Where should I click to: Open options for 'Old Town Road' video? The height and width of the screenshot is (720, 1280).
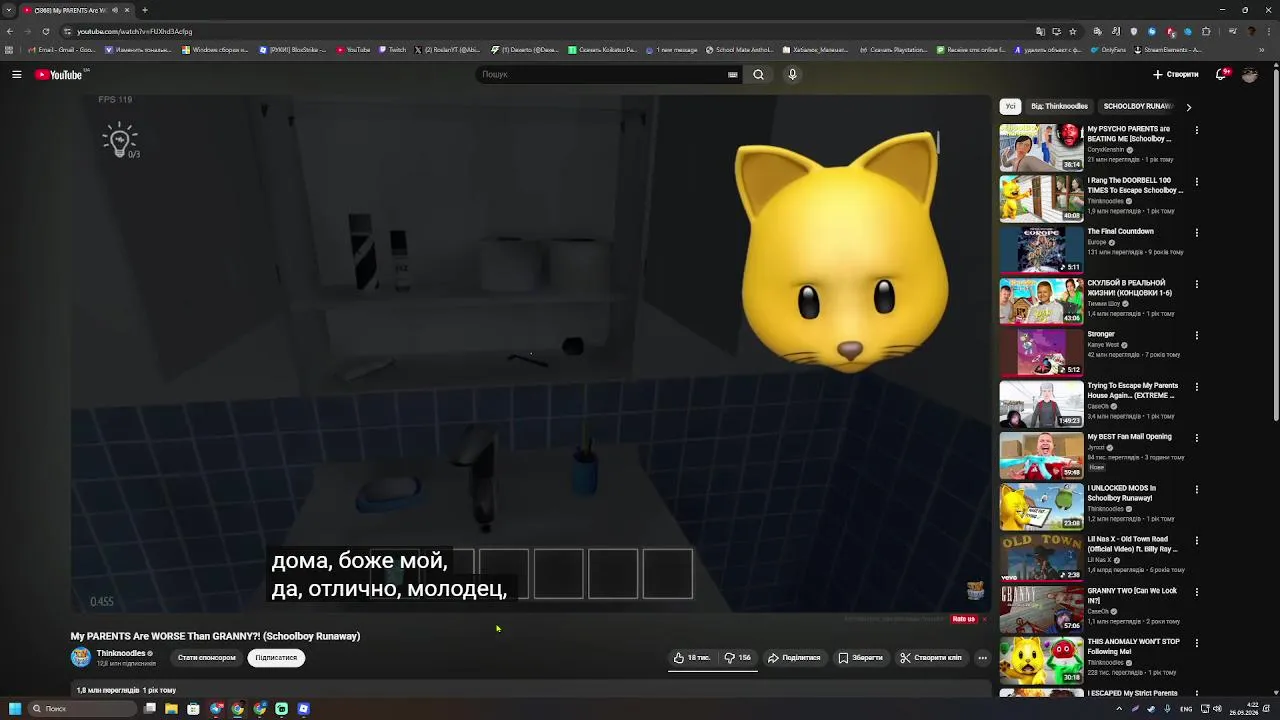click(x=1196, y=541)
